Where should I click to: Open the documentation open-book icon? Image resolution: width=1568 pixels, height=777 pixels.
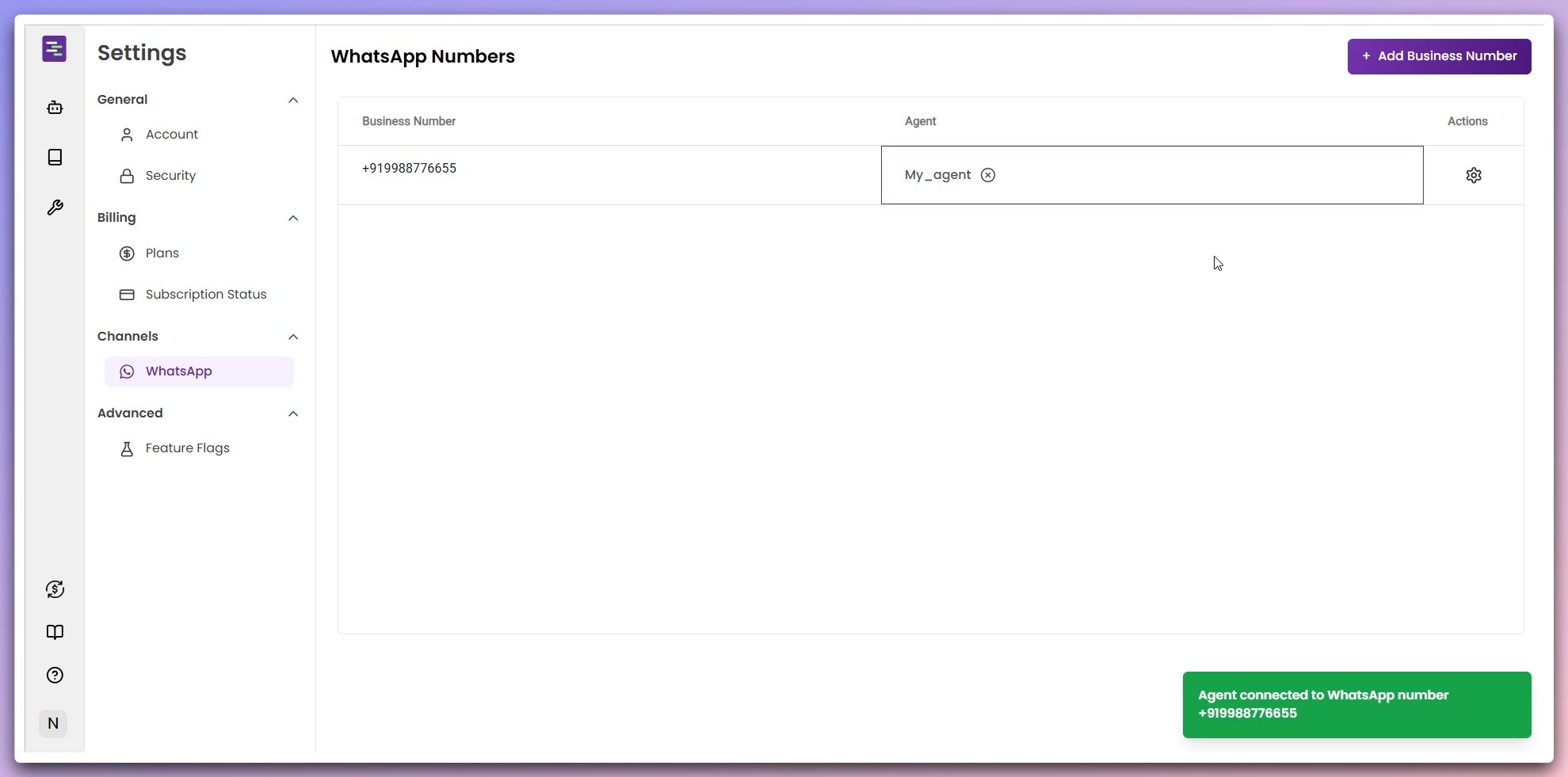(55, 632)
